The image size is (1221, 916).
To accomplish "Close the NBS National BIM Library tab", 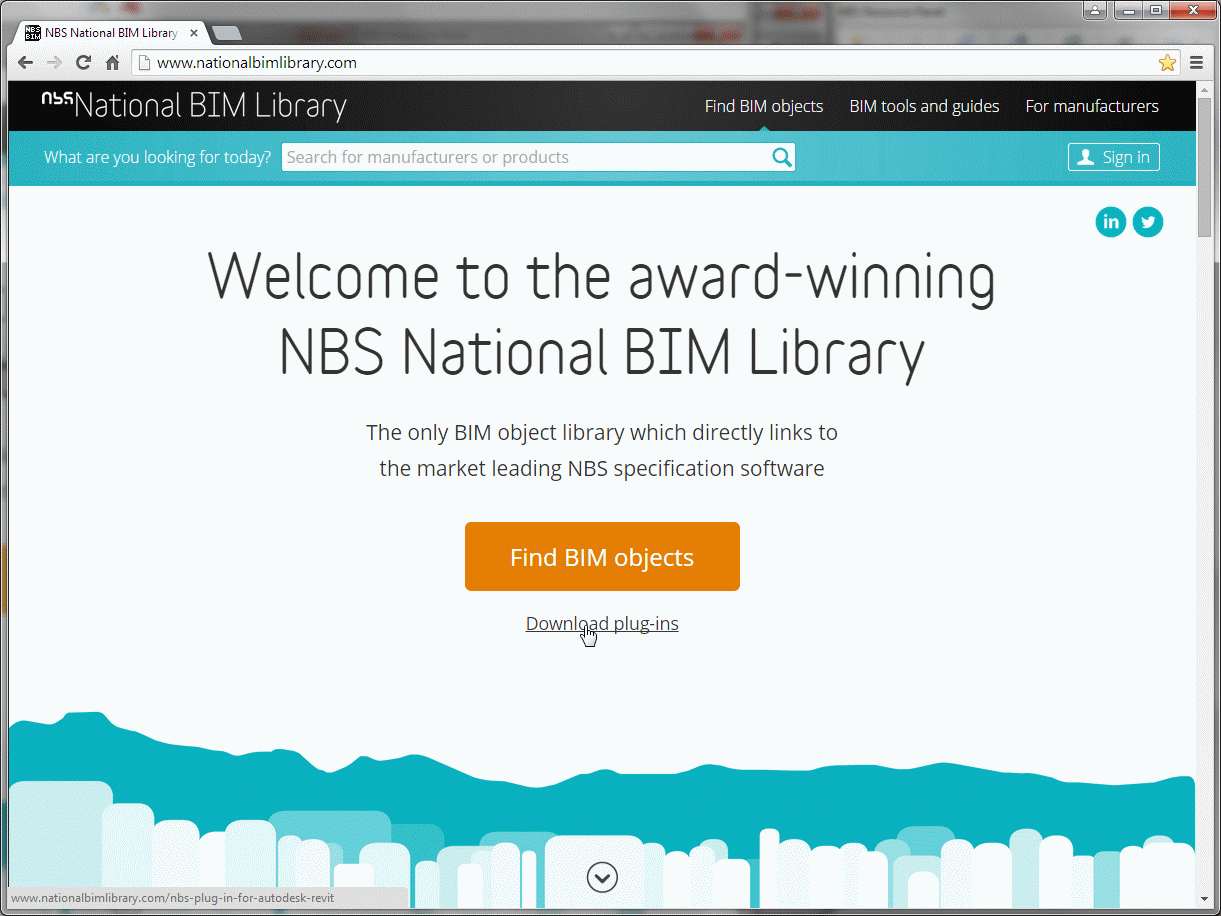I will [x=195, y=33].
